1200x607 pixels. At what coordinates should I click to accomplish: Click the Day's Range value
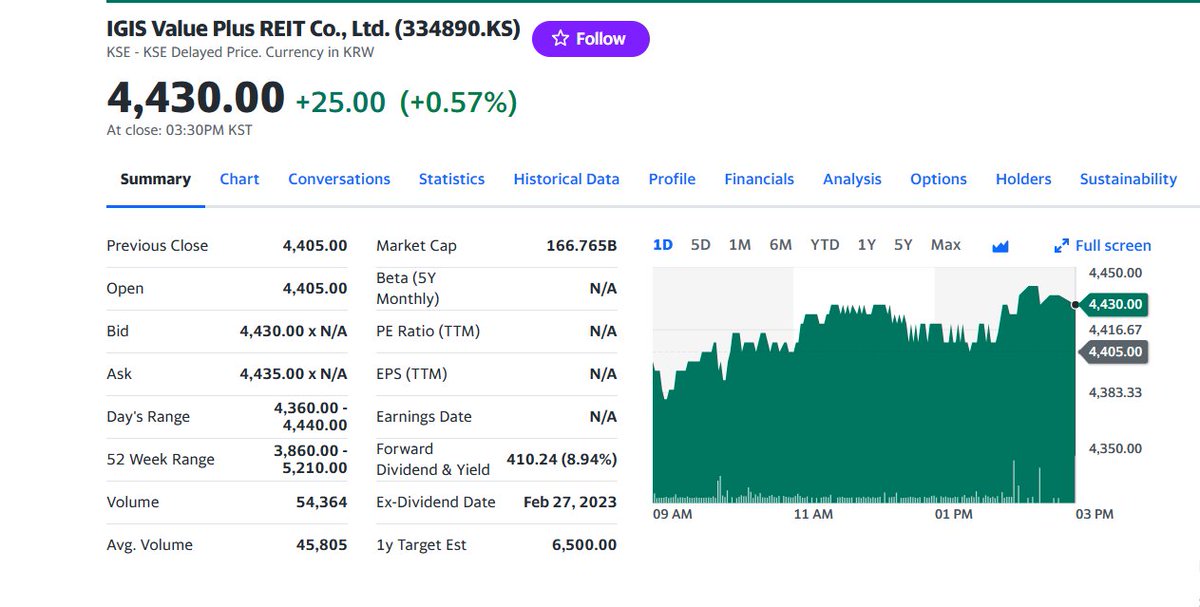(x=310, y=417)
